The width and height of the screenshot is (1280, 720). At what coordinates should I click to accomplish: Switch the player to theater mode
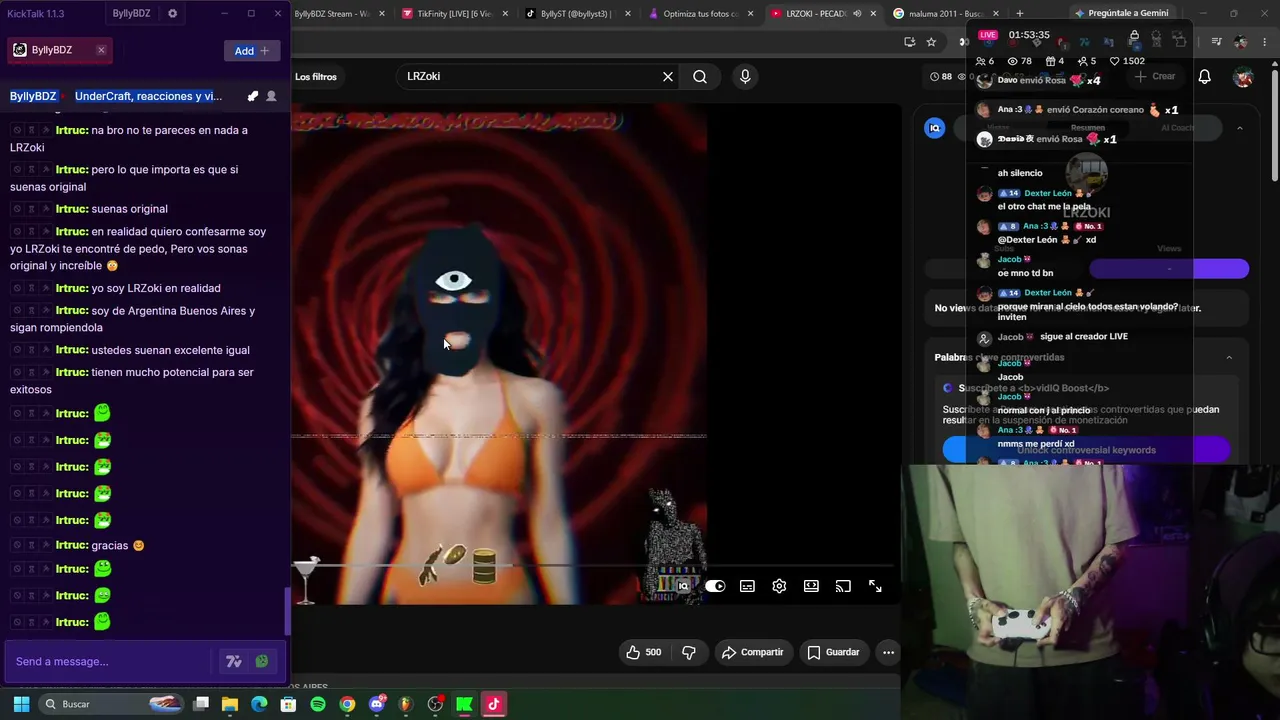[x=811, y=586]
